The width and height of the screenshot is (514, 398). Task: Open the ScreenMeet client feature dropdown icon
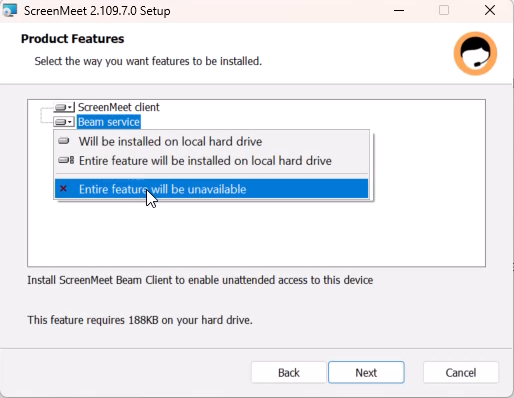coord(64,107)
